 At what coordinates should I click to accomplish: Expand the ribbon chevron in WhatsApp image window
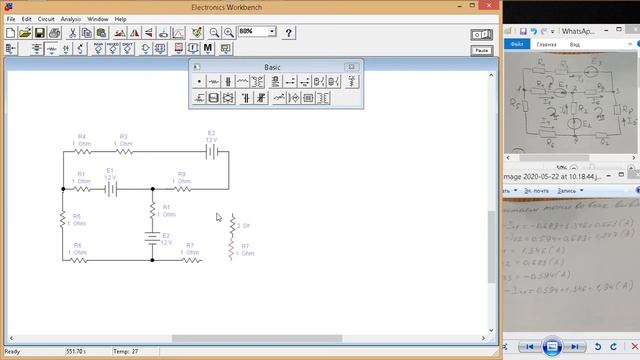630,44
